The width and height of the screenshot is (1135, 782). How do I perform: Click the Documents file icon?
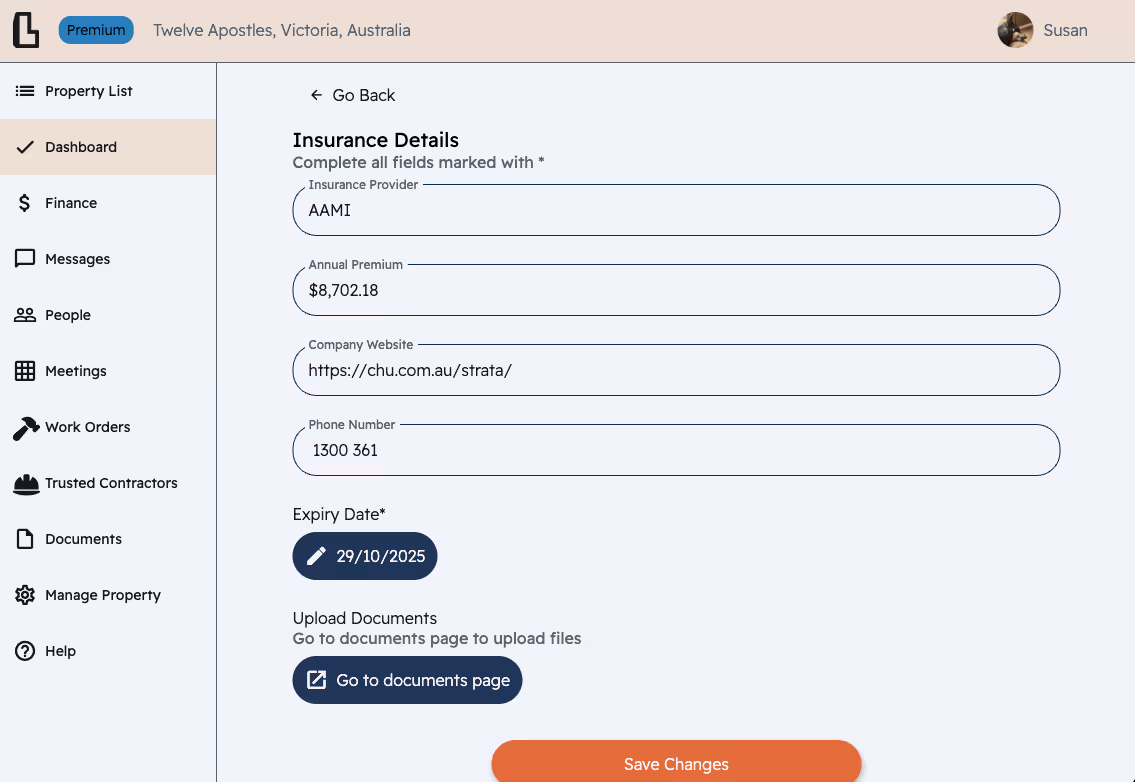pyautogui.click(x=25, y=539)
